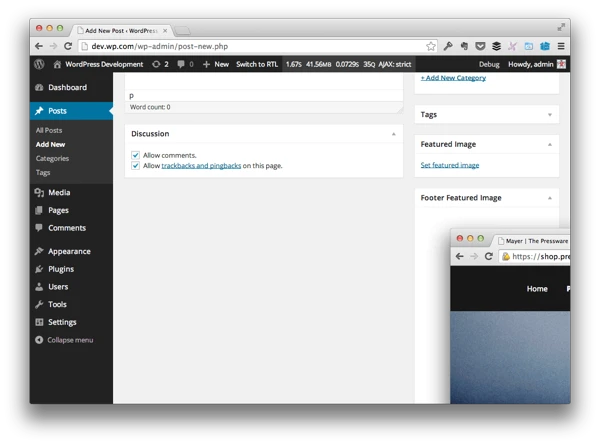Click the updates icon showing 2
Viewport: 600px width, 445px height.
pos(160,64)
